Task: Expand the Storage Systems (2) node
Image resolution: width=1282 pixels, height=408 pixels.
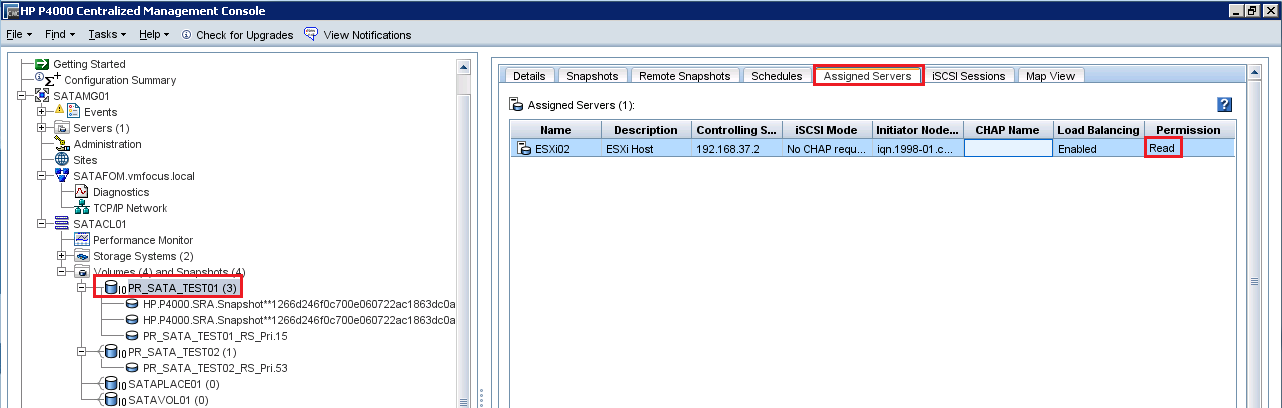Action: [x=62, y=256]
